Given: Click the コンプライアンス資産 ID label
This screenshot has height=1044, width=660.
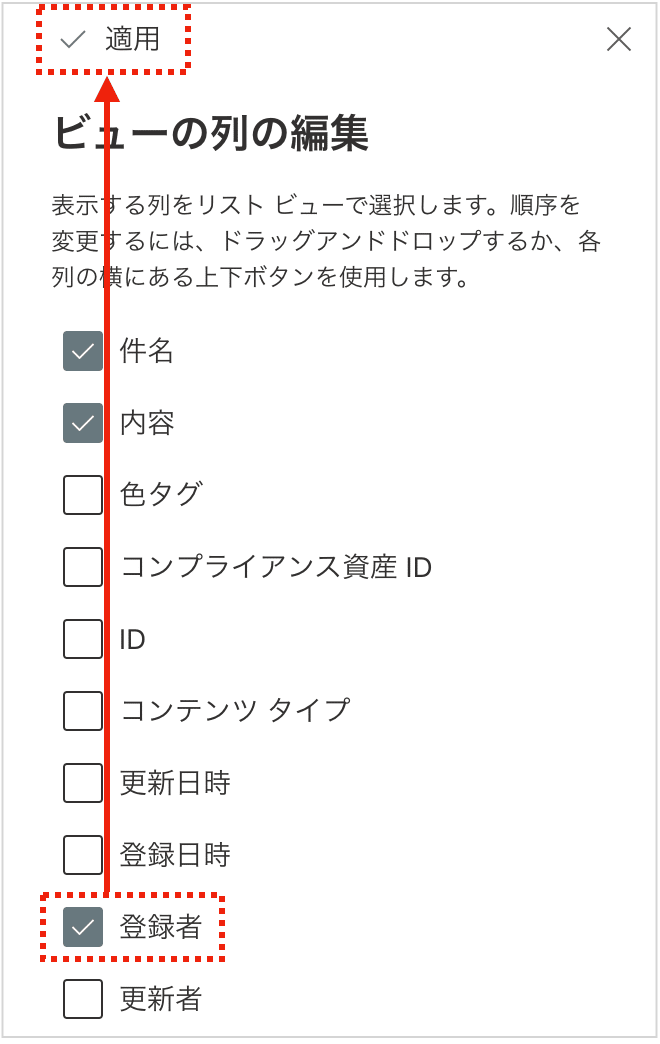Looking at the screenshot, I should pos(275,567).
